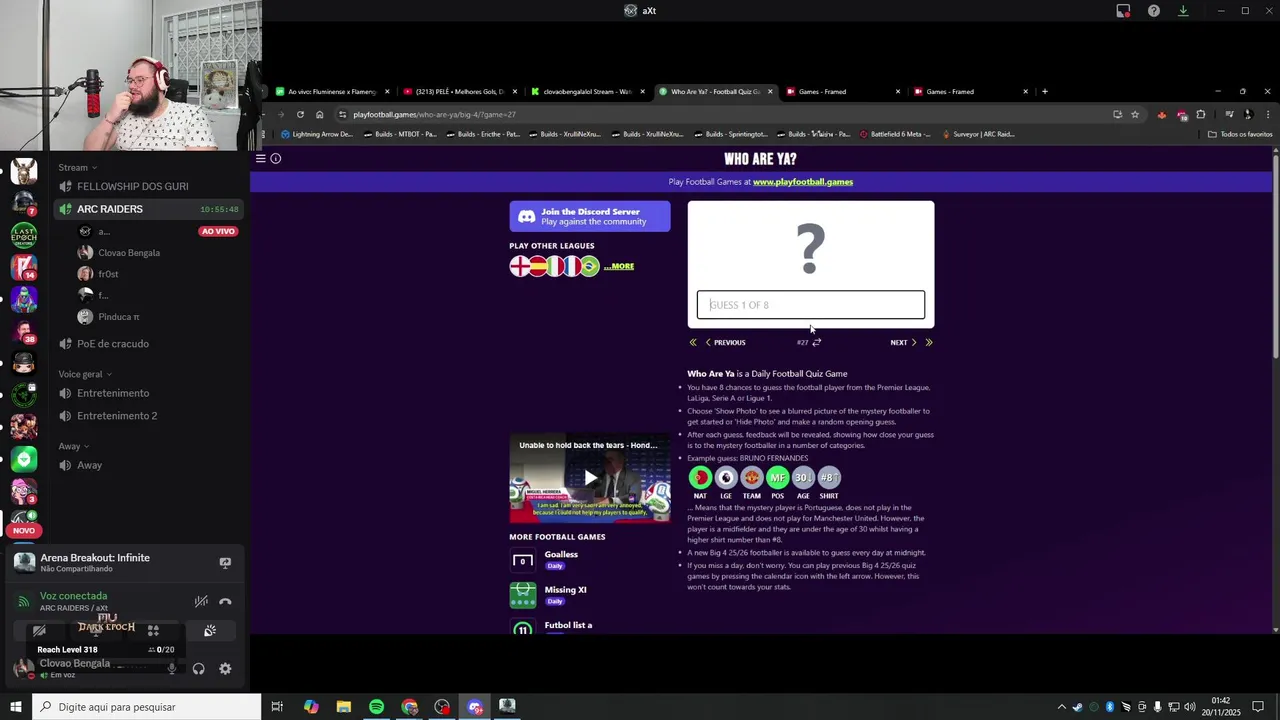1280x720 pixels.
Task: Go to browser home page
Action: click(x=320, y=114)
